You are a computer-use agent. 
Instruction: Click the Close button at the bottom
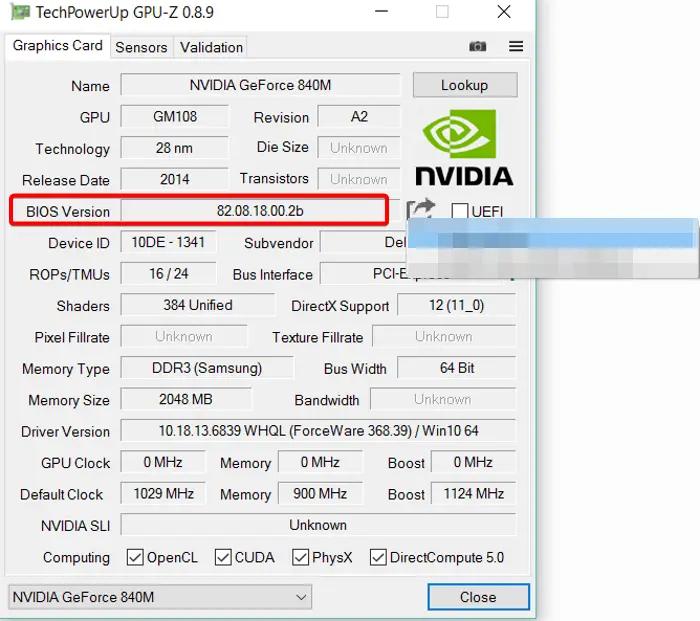[478, 597]
